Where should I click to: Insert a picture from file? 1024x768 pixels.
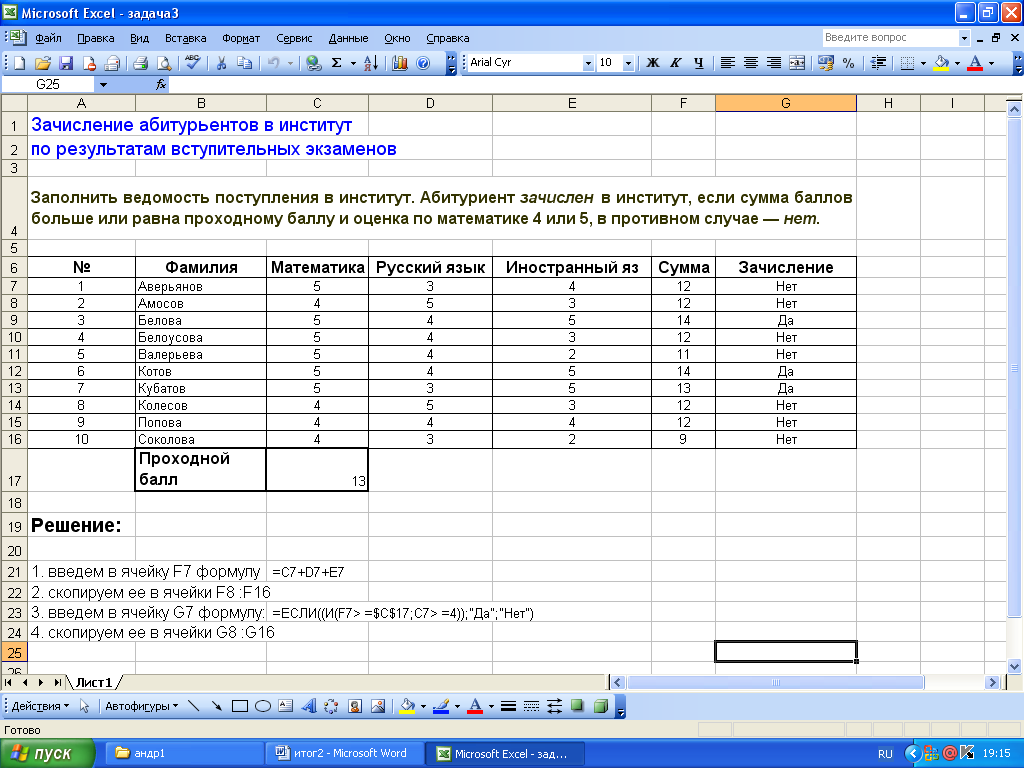click(x=377, y=706)
